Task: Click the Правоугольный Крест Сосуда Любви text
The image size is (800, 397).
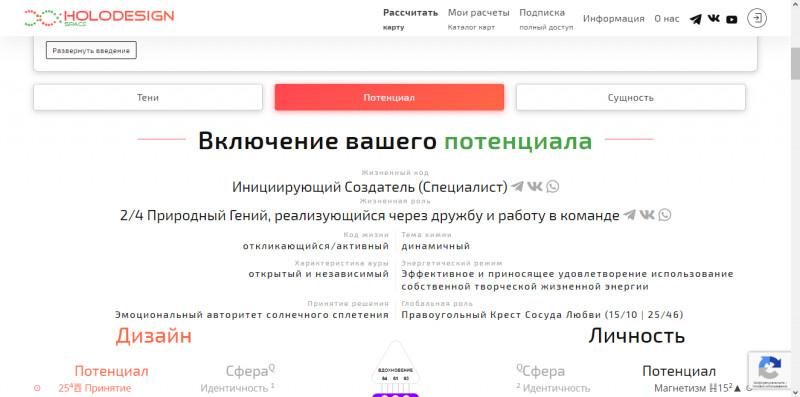Action: 542,315
